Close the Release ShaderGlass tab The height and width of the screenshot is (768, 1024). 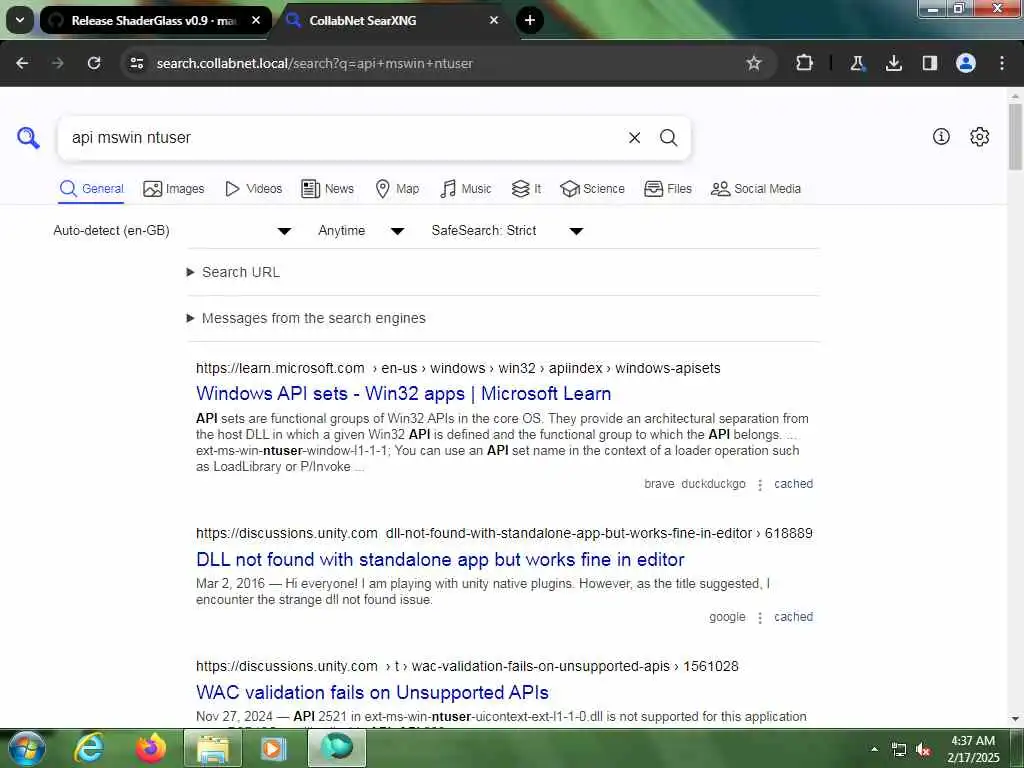(256, 20)
